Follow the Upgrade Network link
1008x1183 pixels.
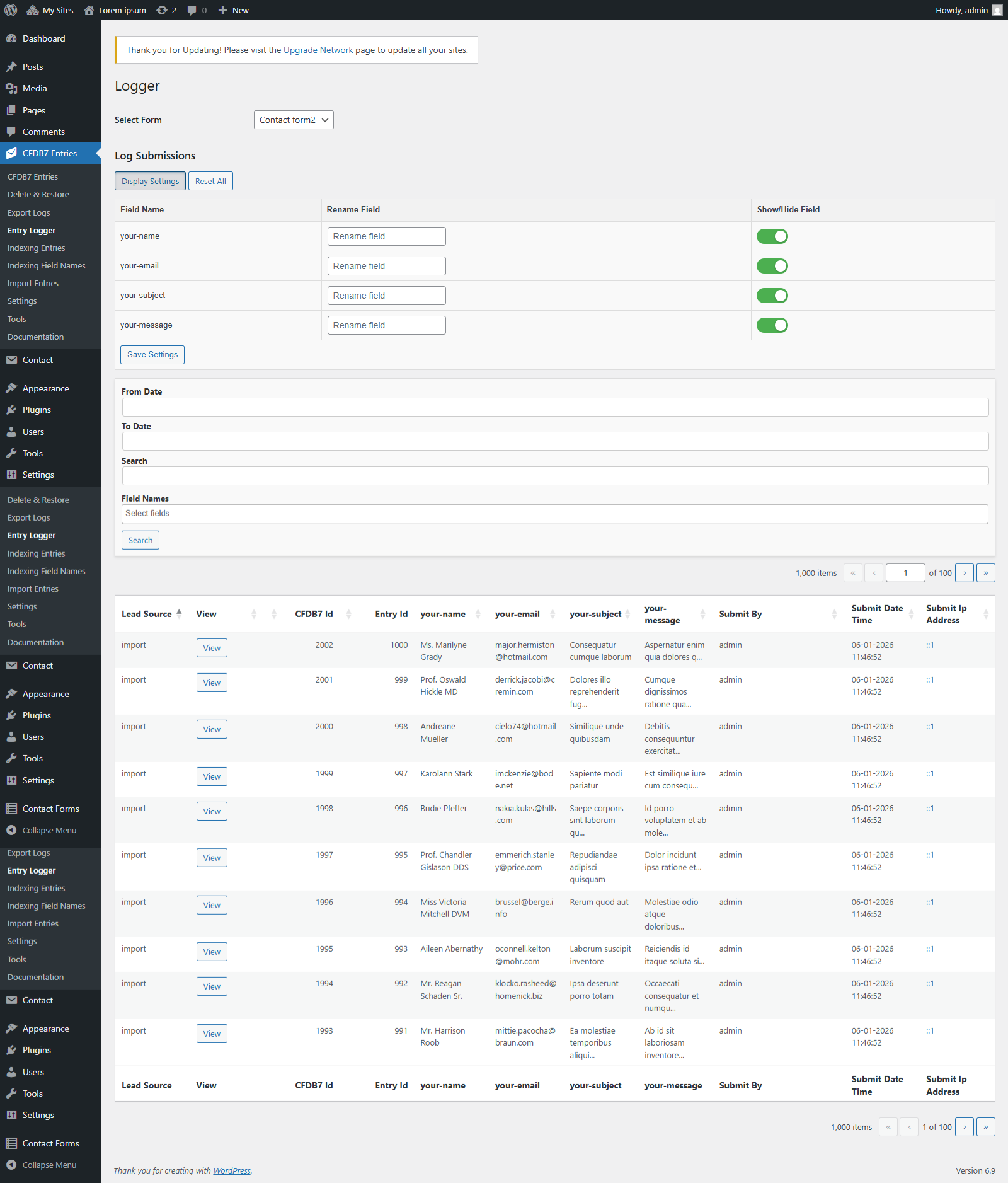click(x=318, y=50)
